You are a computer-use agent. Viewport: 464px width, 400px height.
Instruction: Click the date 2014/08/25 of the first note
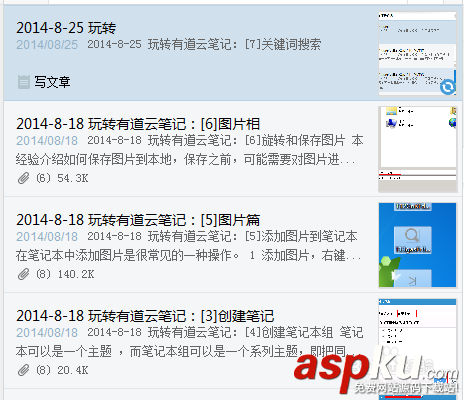click(47, 45)
